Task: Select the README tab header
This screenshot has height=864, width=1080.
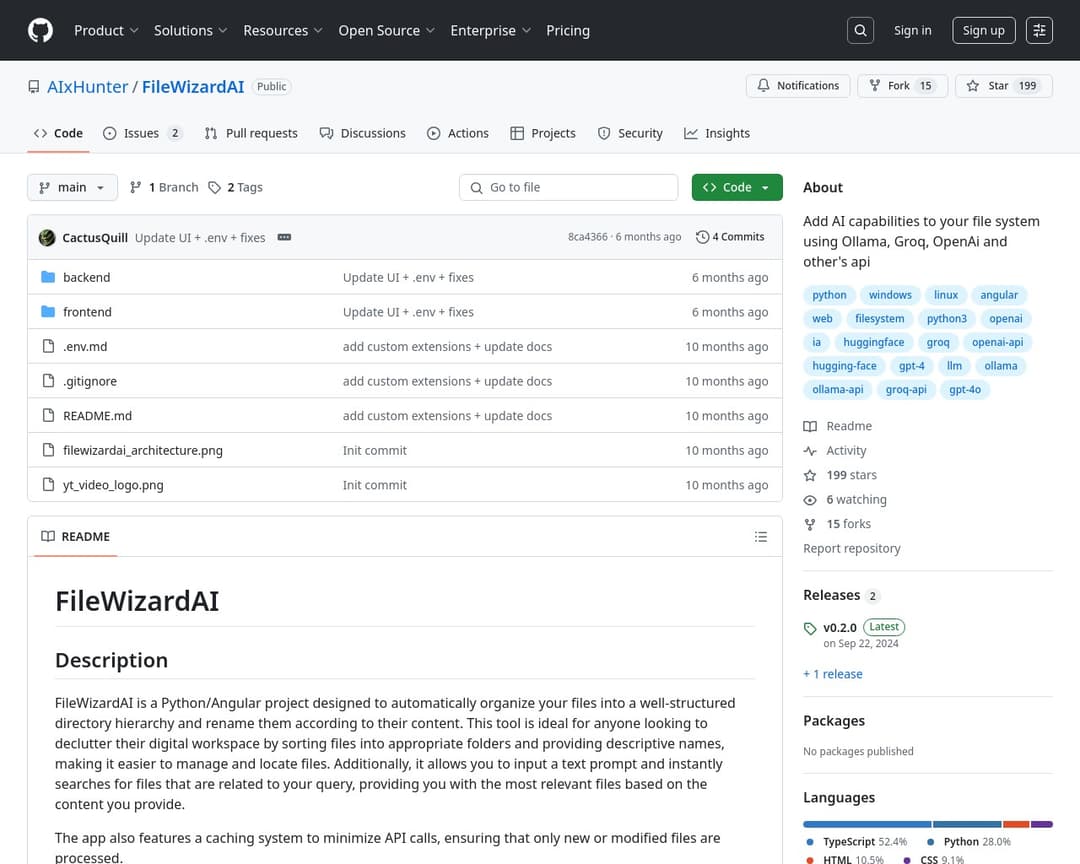Action: click(x=76, y=537)
